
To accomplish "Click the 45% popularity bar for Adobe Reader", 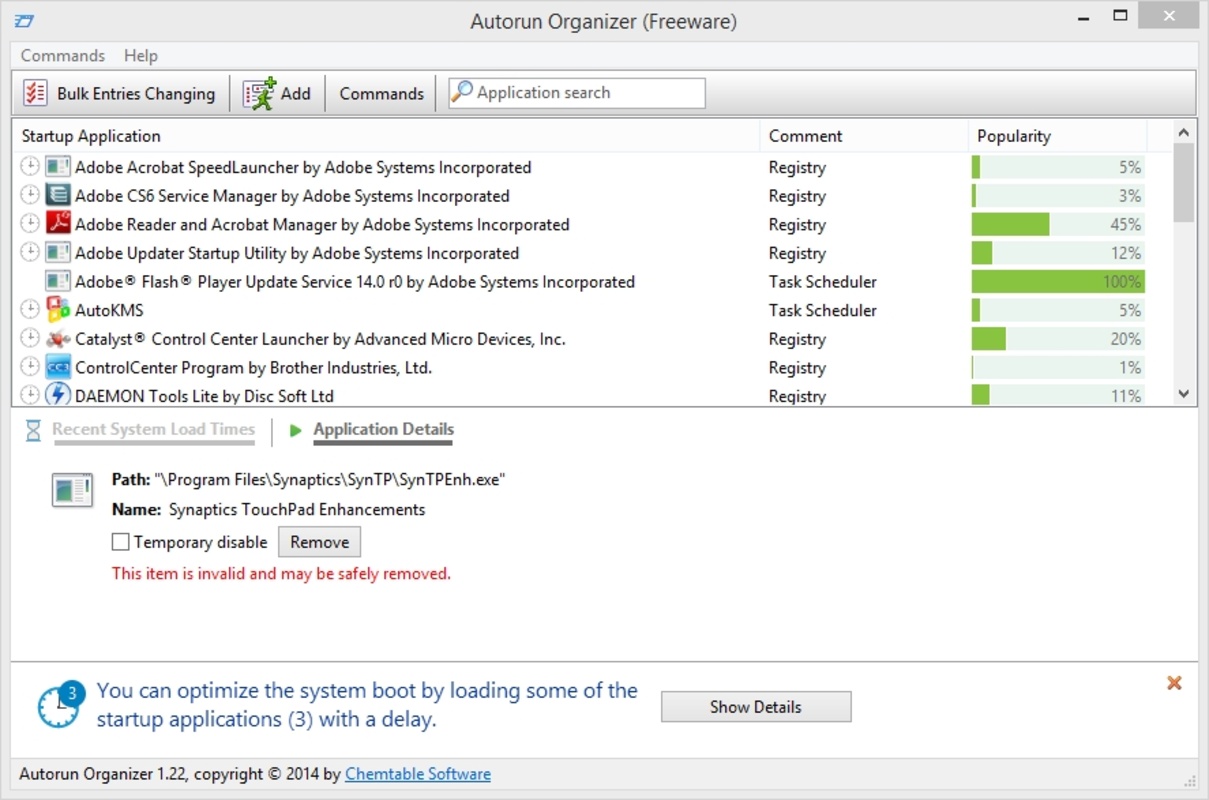I will (1058, 224).
